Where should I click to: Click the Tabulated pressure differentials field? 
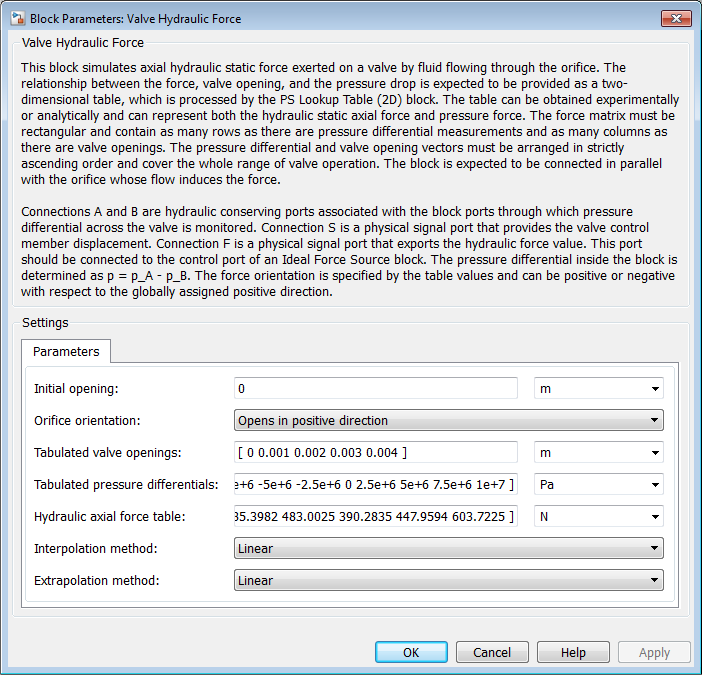375,485
